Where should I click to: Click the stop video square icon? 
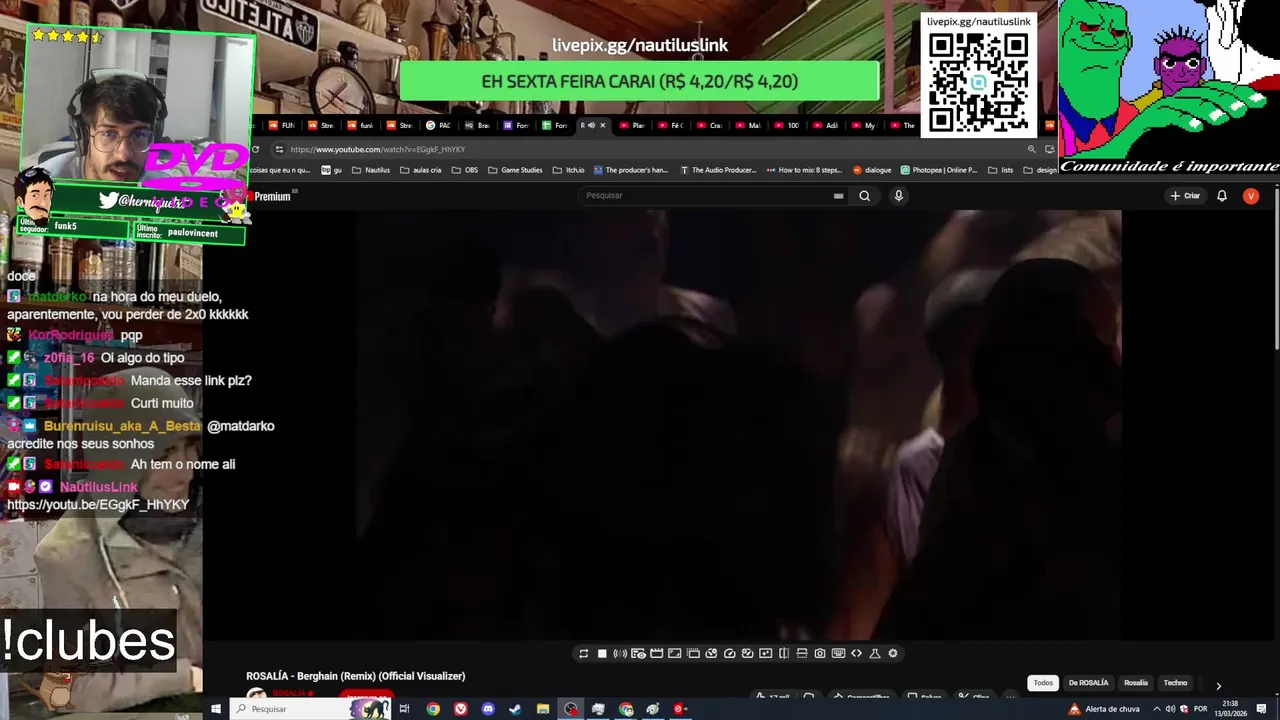602,653
